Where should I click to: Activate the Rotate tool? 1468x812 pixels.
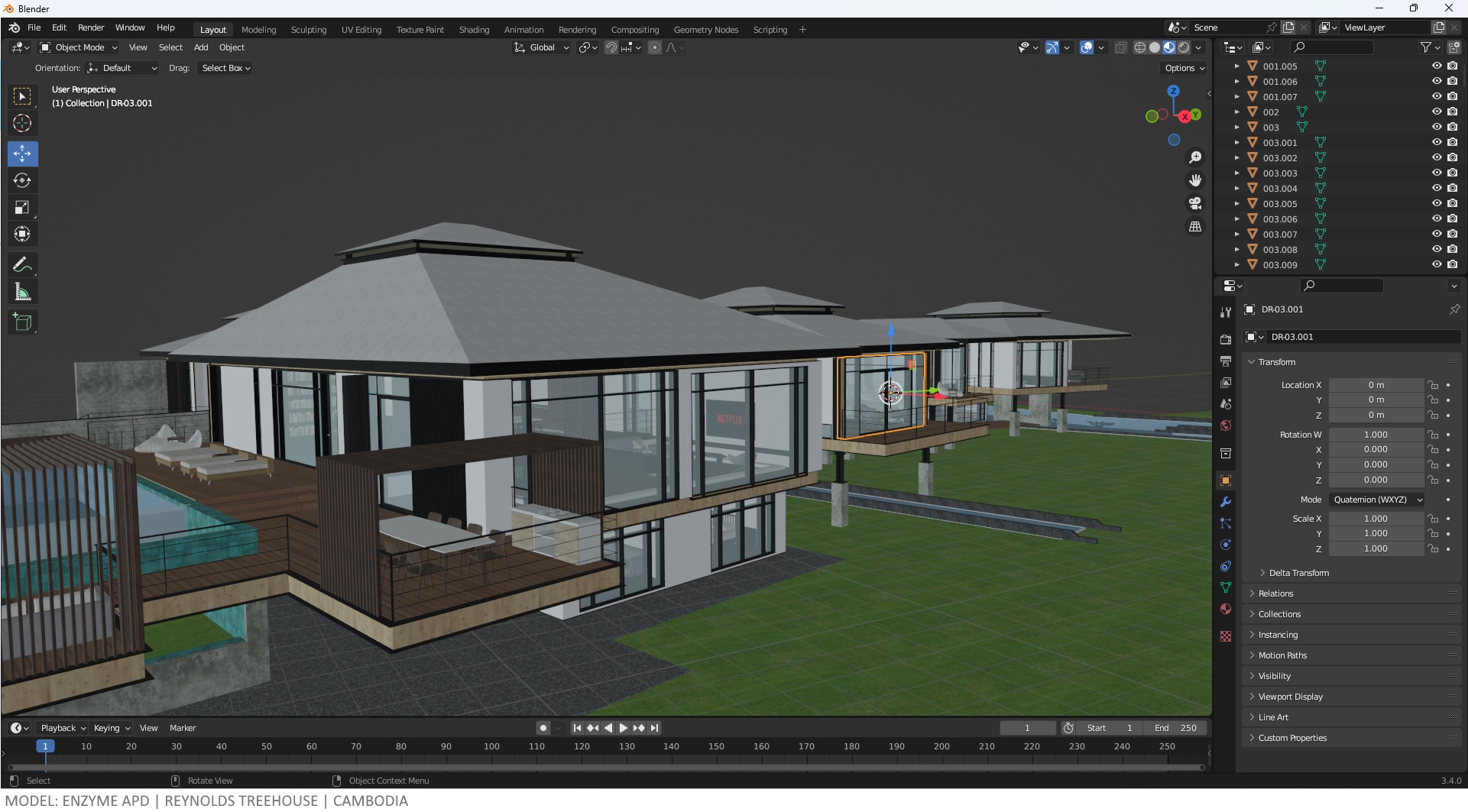pyautogui.click(x=22, y=181)
